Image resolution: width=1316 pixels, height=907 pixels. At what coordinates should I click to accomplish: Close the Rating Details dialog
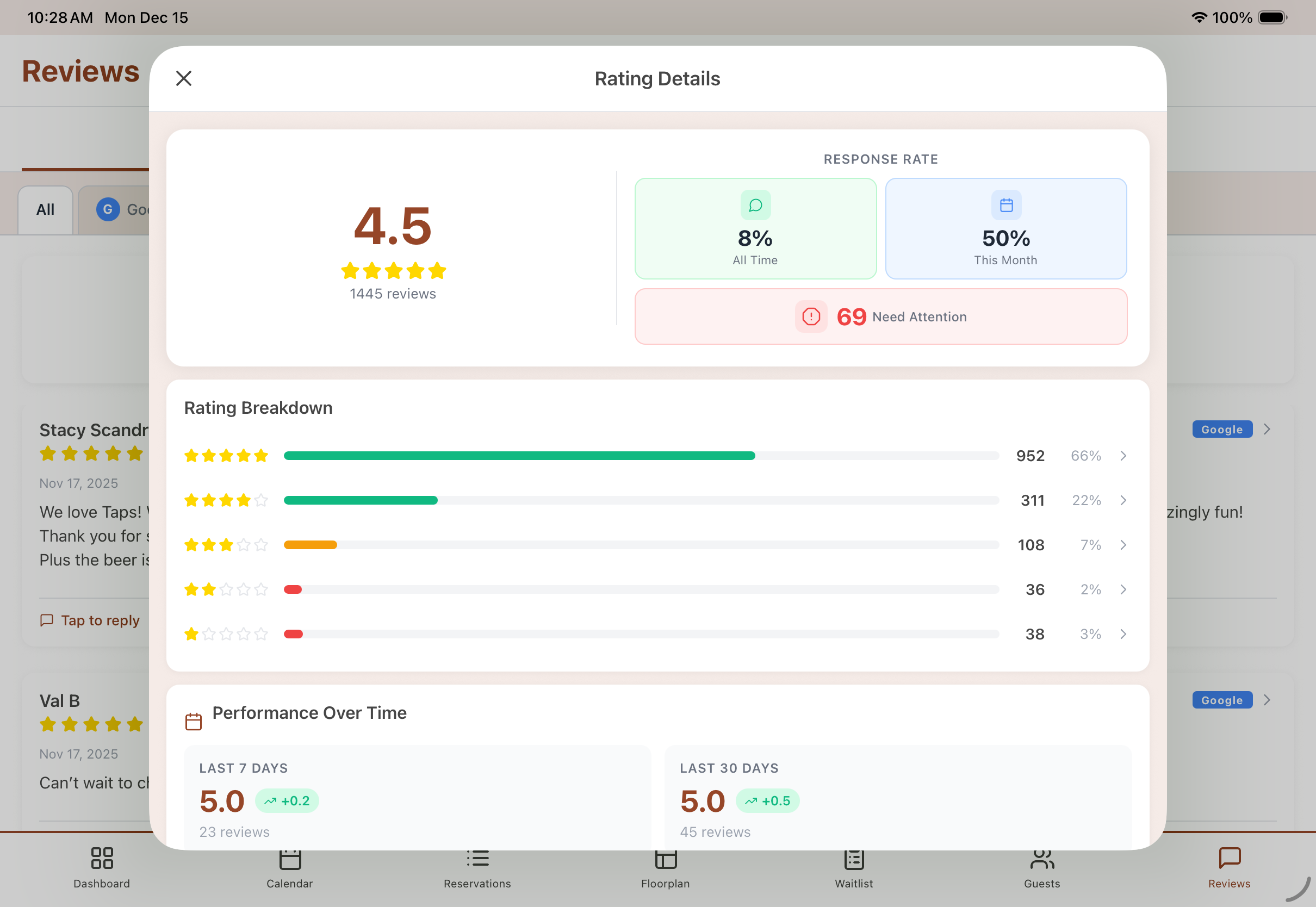click(x=184, y=78)
